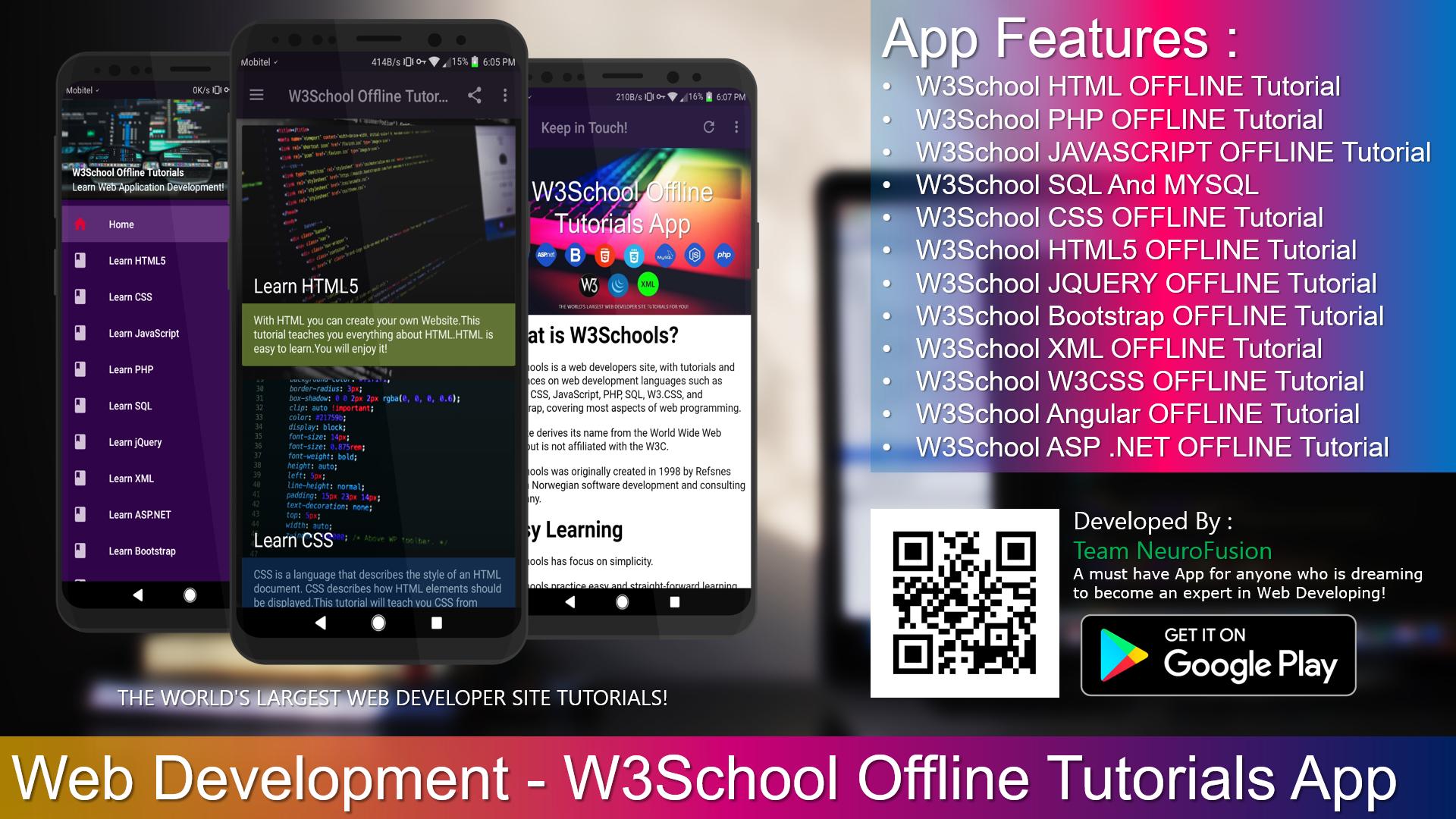Select the XML sidebar menu icon
The height and width of the screenshot is (819, 1456).
82,478
